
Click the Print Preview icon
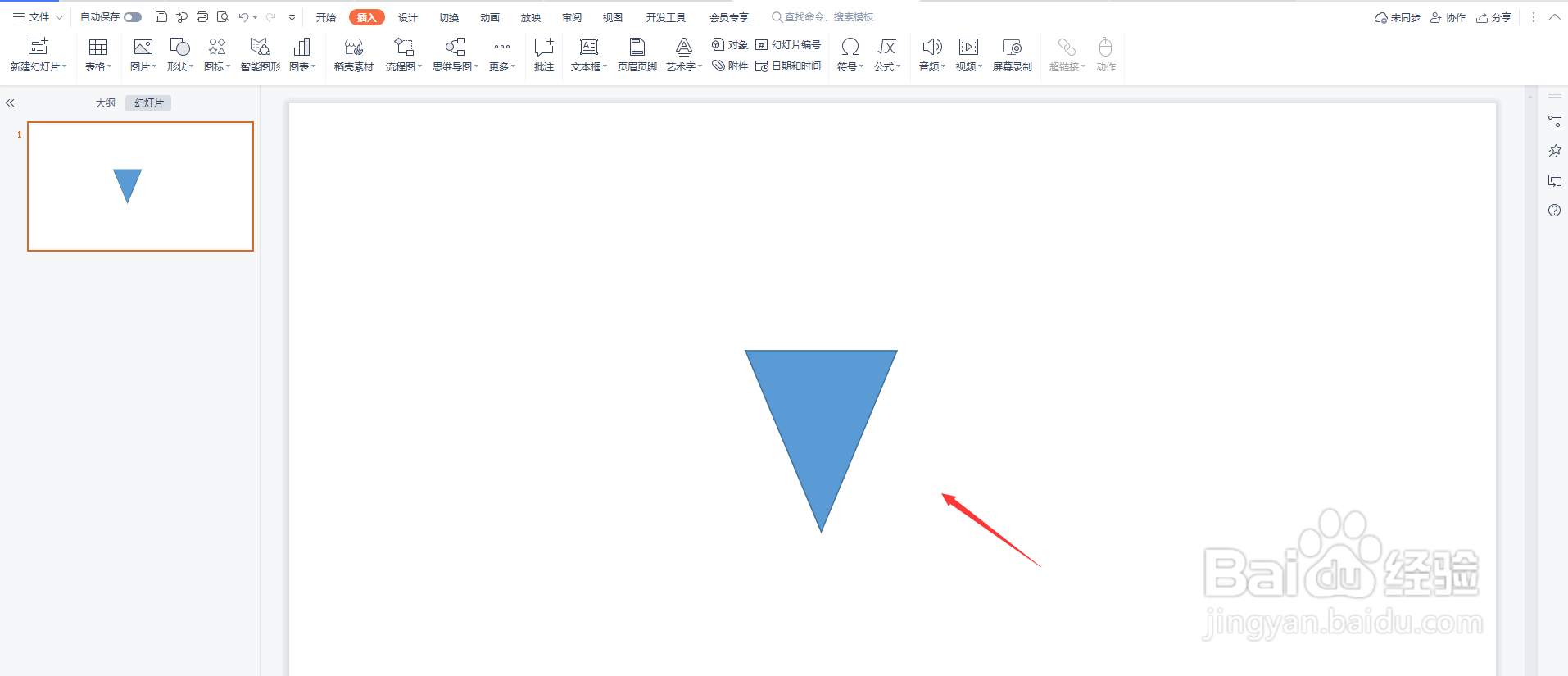pyautogui.click(x=223, y=17)
